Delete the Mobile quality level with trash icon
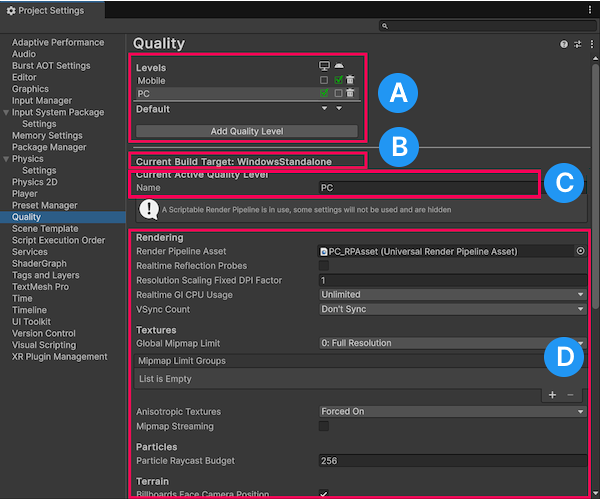This screenshot has height=499, width=600. 350,80
